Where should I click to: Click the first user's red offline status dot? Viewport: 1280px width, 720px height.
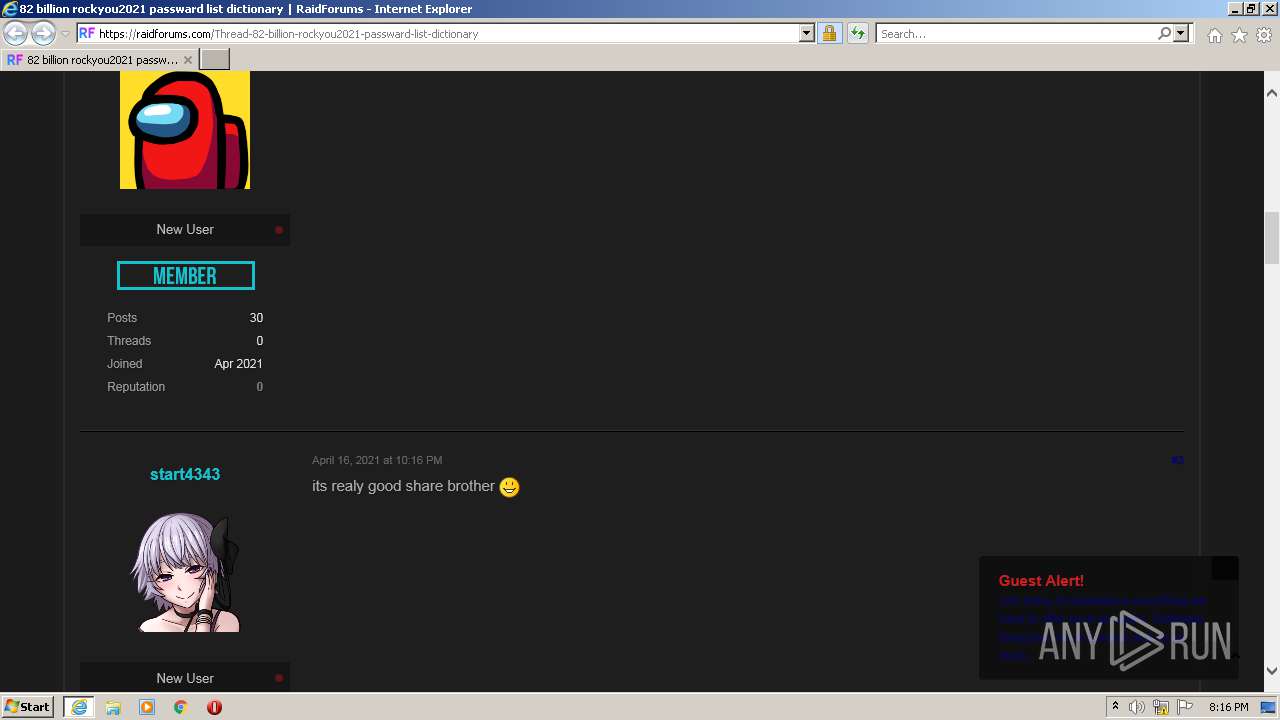coord(279,230)
